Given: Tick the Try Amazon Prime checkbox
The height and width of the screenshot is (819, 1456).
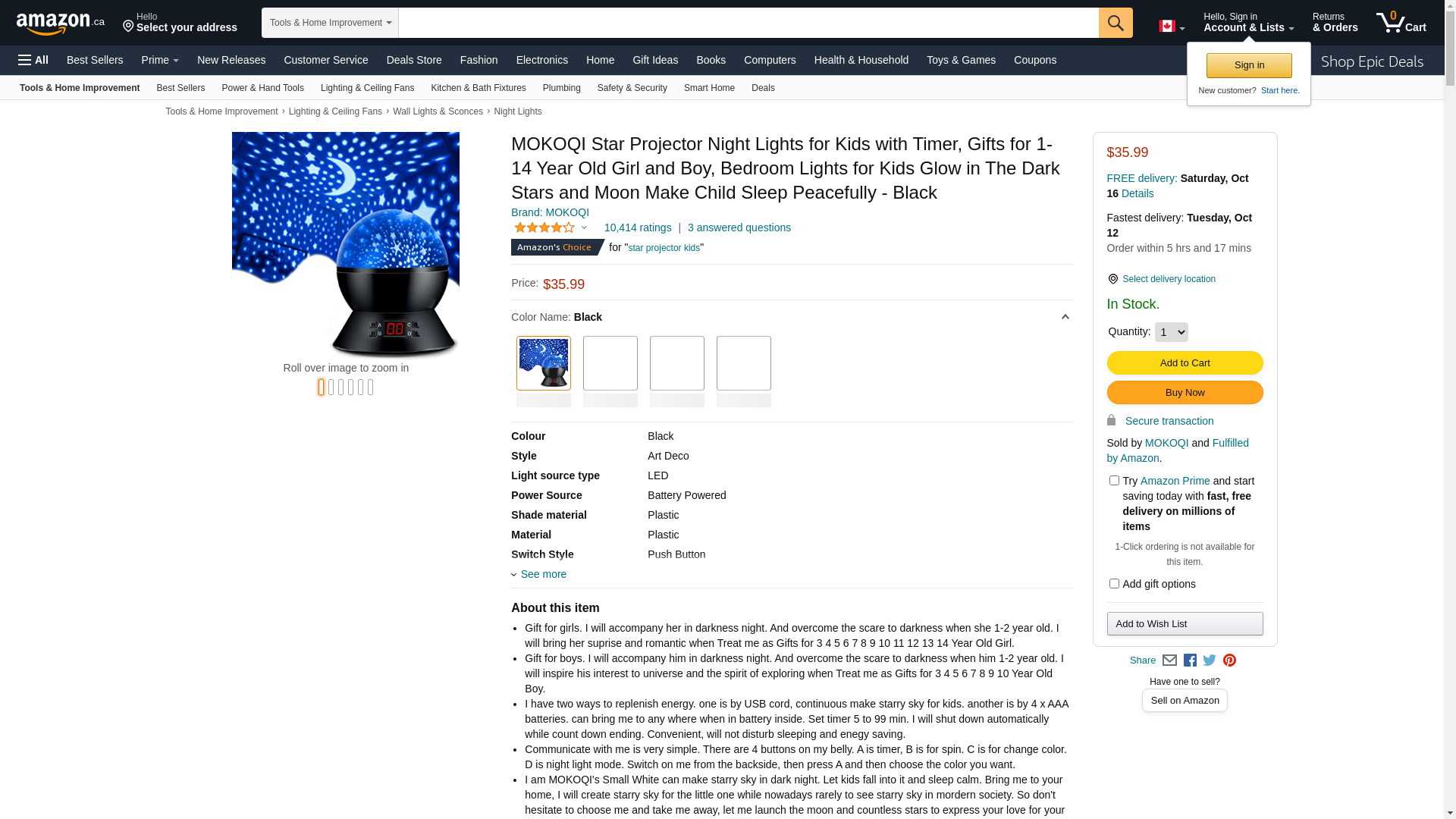Looking at the screenshot, I should (x=1114, y=481).
